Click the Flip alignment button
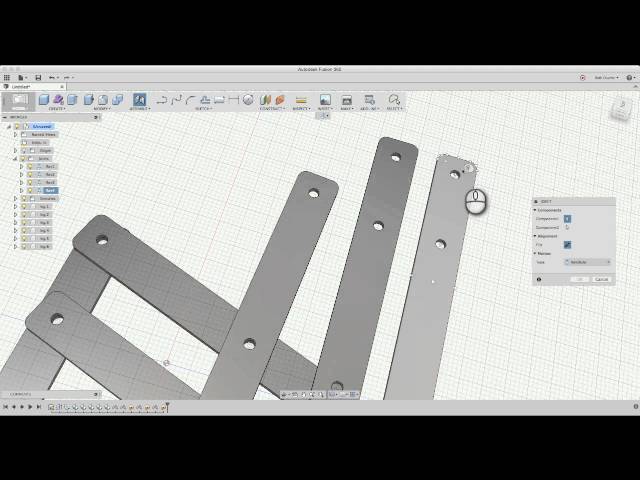This screenshot has height=480, width=640. pos(567,244)
